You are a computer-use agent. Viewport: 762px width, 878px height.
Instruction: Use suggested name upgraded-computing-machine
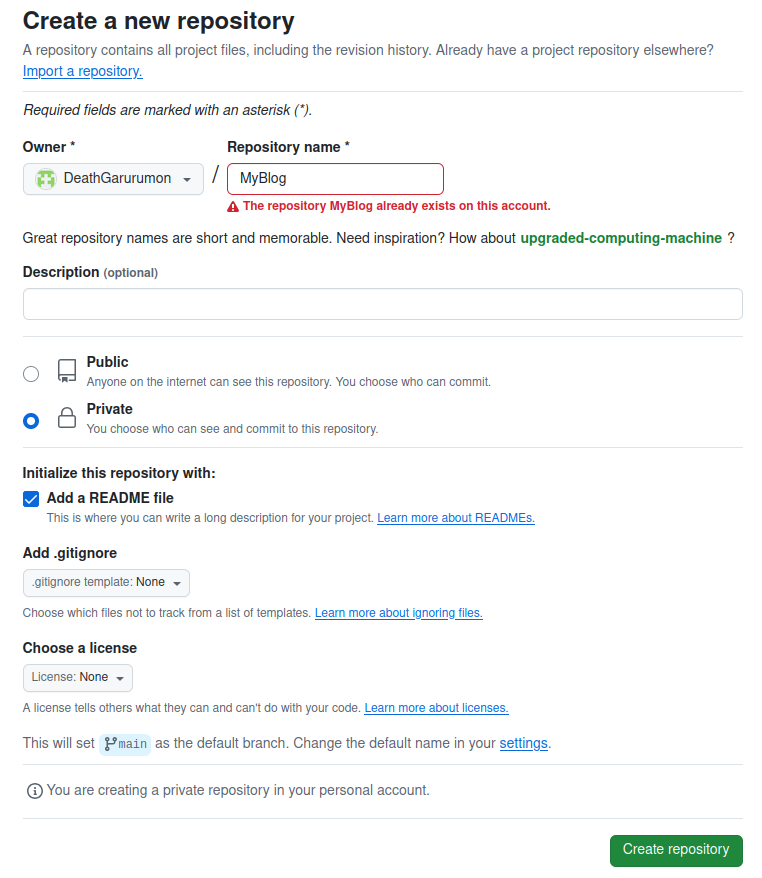point(621,239)
